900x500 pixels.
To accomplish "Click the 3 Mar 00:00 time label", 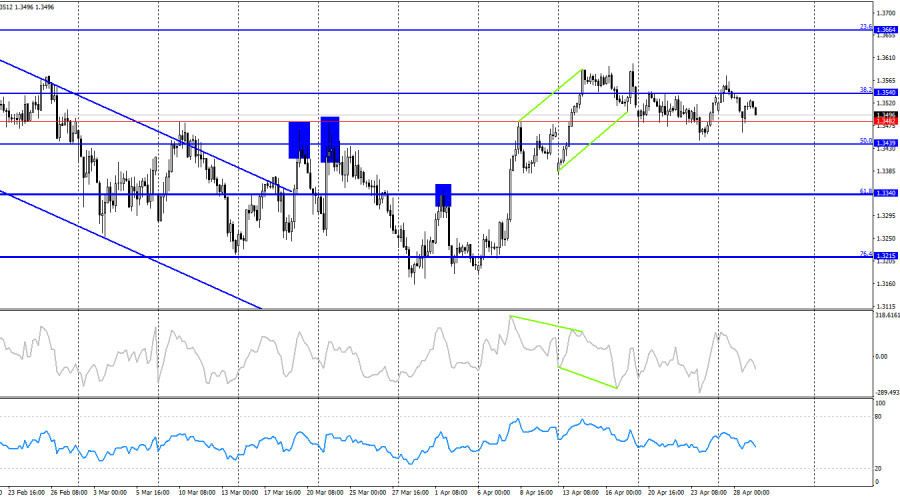I will [x=110, y=493].
